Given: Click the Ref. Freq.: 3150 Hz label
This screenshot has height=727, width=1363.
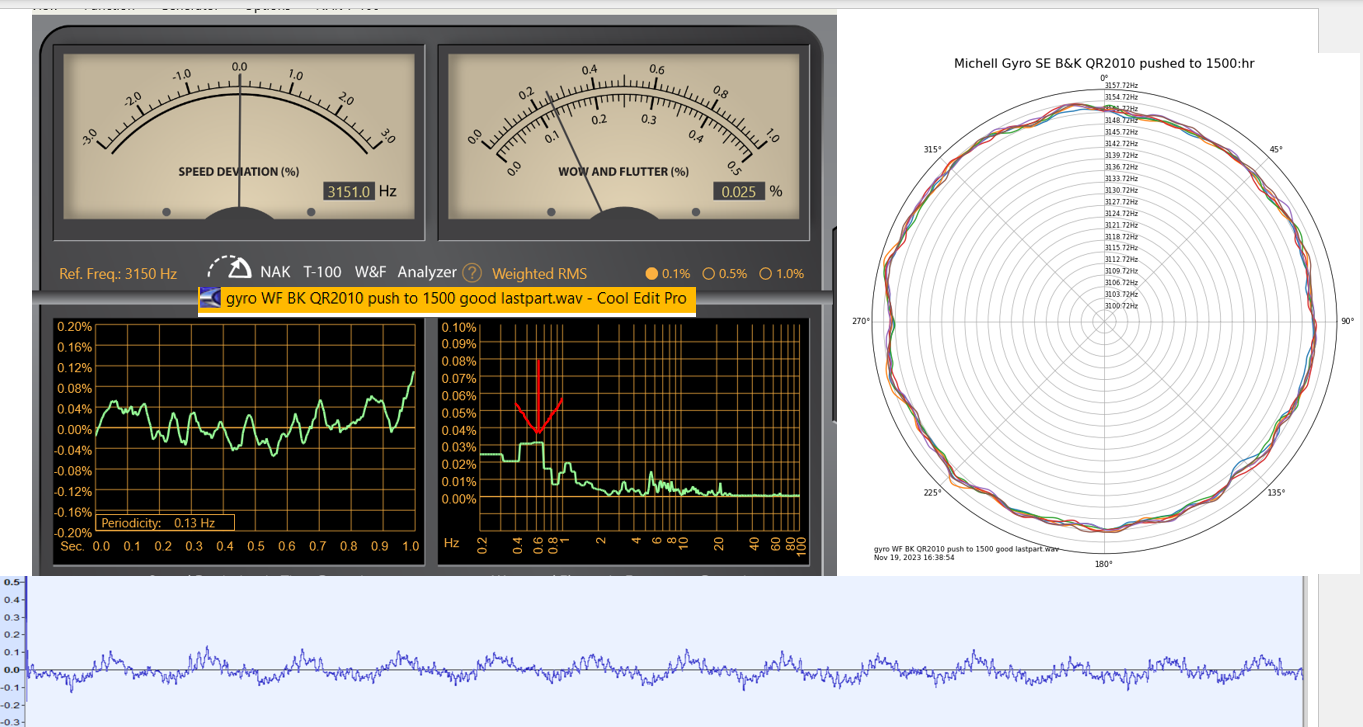Looking at the screenshot, I should 118,273.
